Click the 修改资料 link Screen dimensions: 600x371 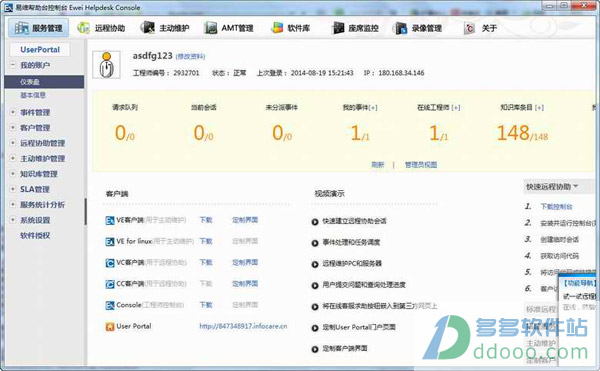pos(190,57)
